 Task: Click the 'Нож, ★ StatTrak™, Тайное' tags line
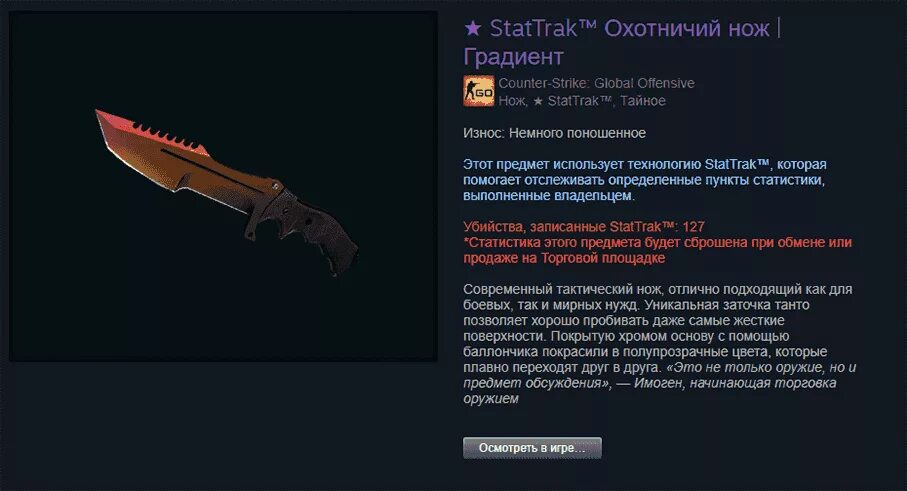(x=582, y=101)
